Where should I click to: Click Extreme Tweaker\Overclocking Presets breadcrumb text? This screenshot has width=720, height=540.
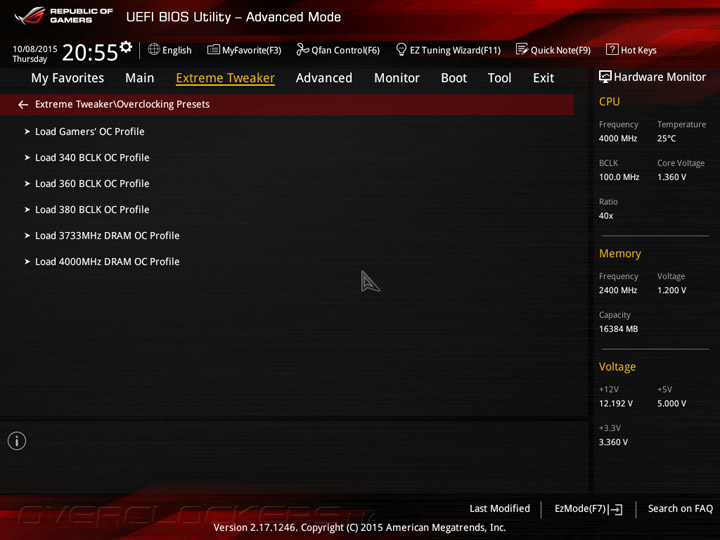122,104
